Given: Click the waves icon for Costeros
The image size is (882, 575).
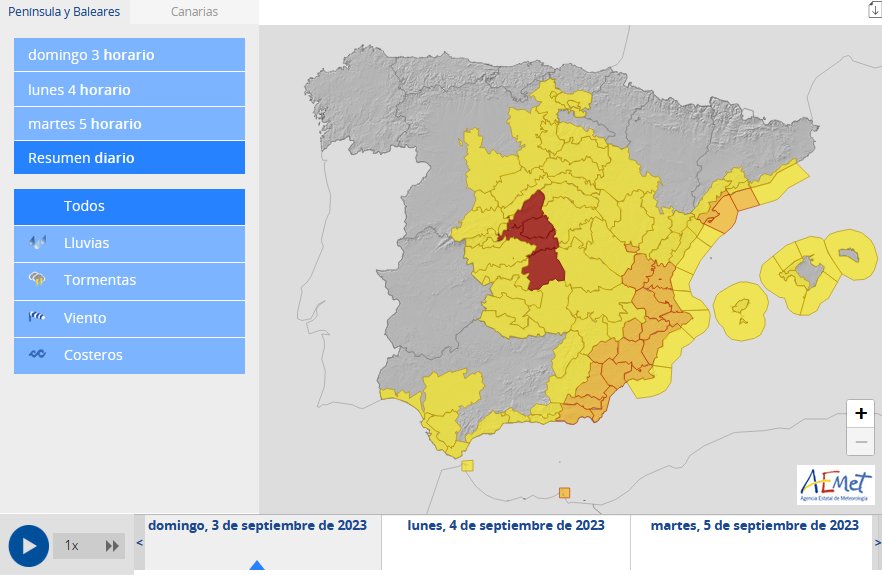Looking at the screenshot, I should (37, 354).
